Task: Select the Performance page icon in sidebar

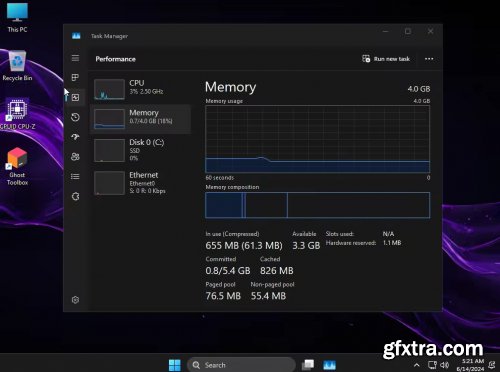Action: [75, 97]
